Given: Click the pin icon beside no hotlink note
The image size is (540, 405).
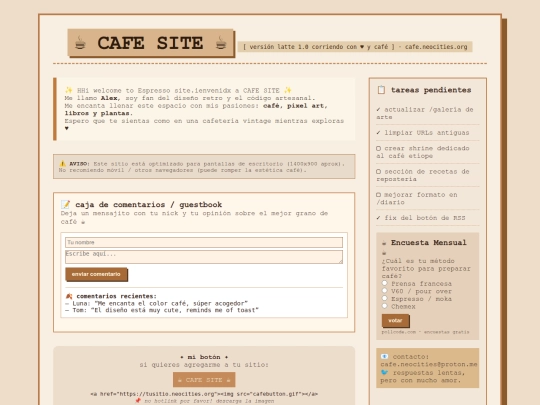Looking at the screenshot, I should (138, 401).
